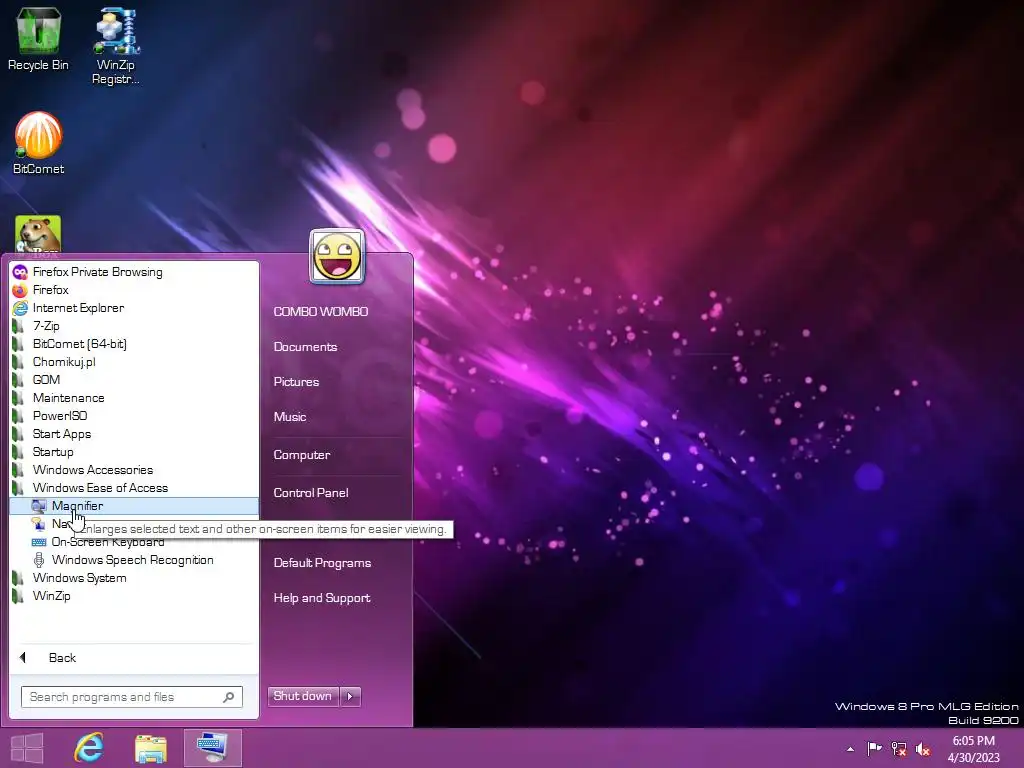Viewport: 1024px width, 768px height.
Task: Click the Firefox Private Browsing icon
Action: (x=20, y=272)
